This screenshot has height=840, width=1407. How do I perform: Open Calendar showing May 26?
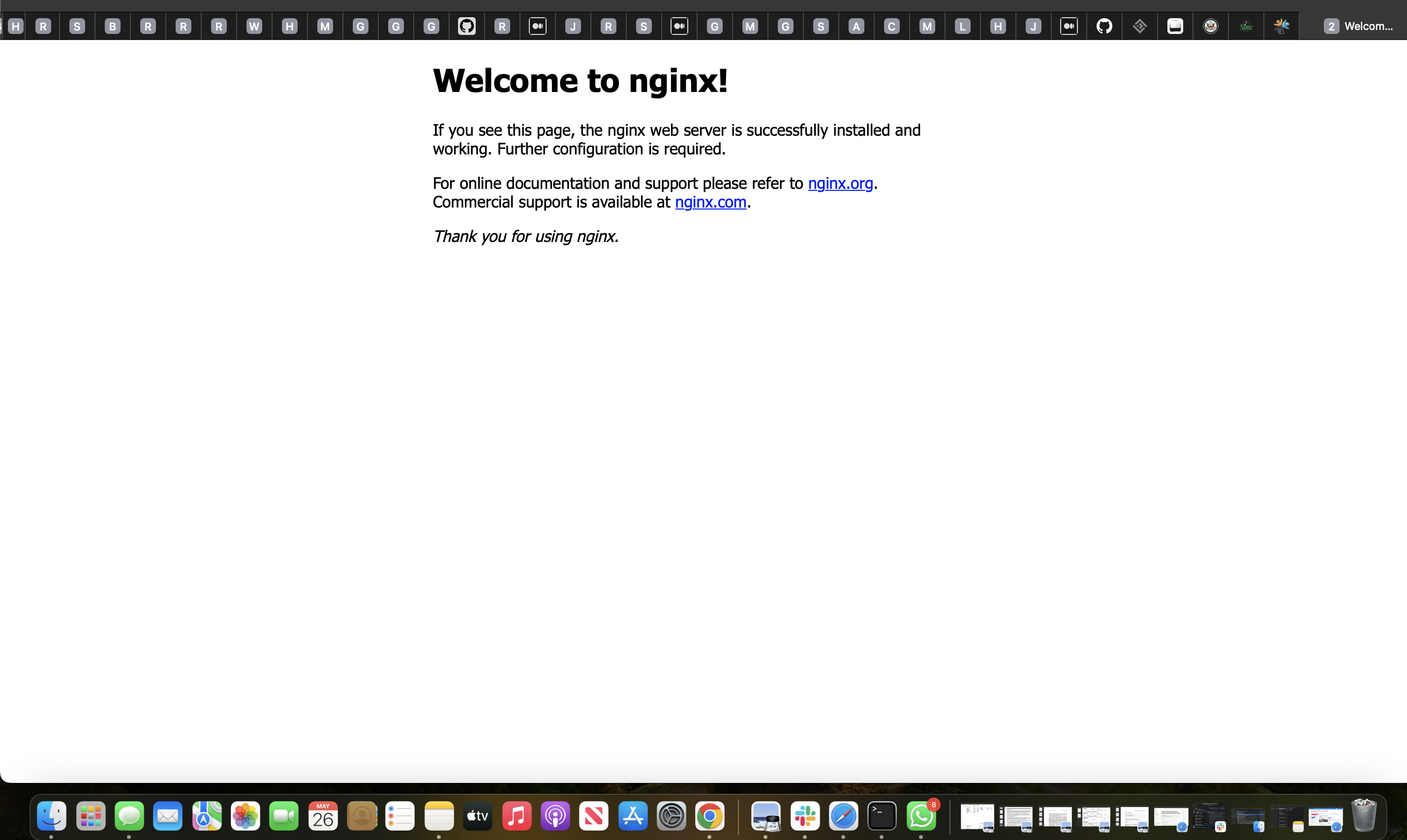click(x=323, y=816)
